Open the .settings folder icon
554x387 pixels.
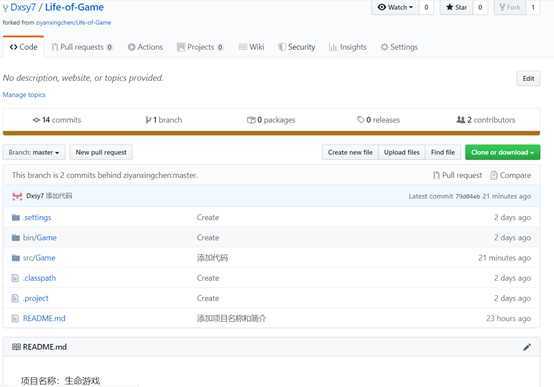click(16, 217)
